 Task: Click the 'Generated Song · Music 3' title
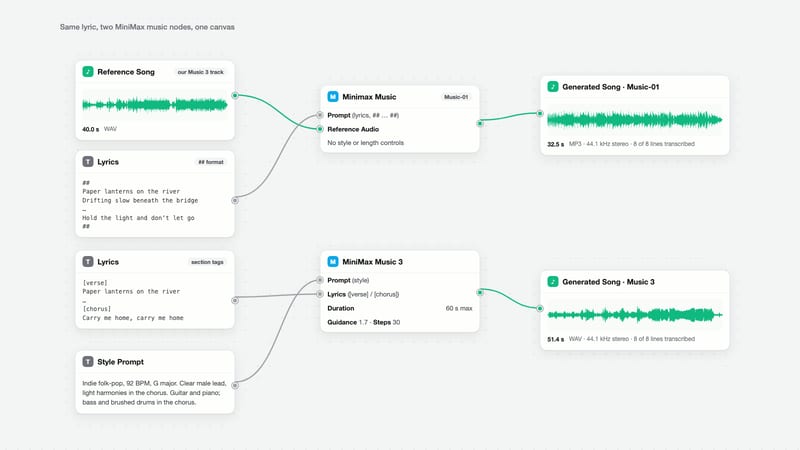[x=608, y=282]
